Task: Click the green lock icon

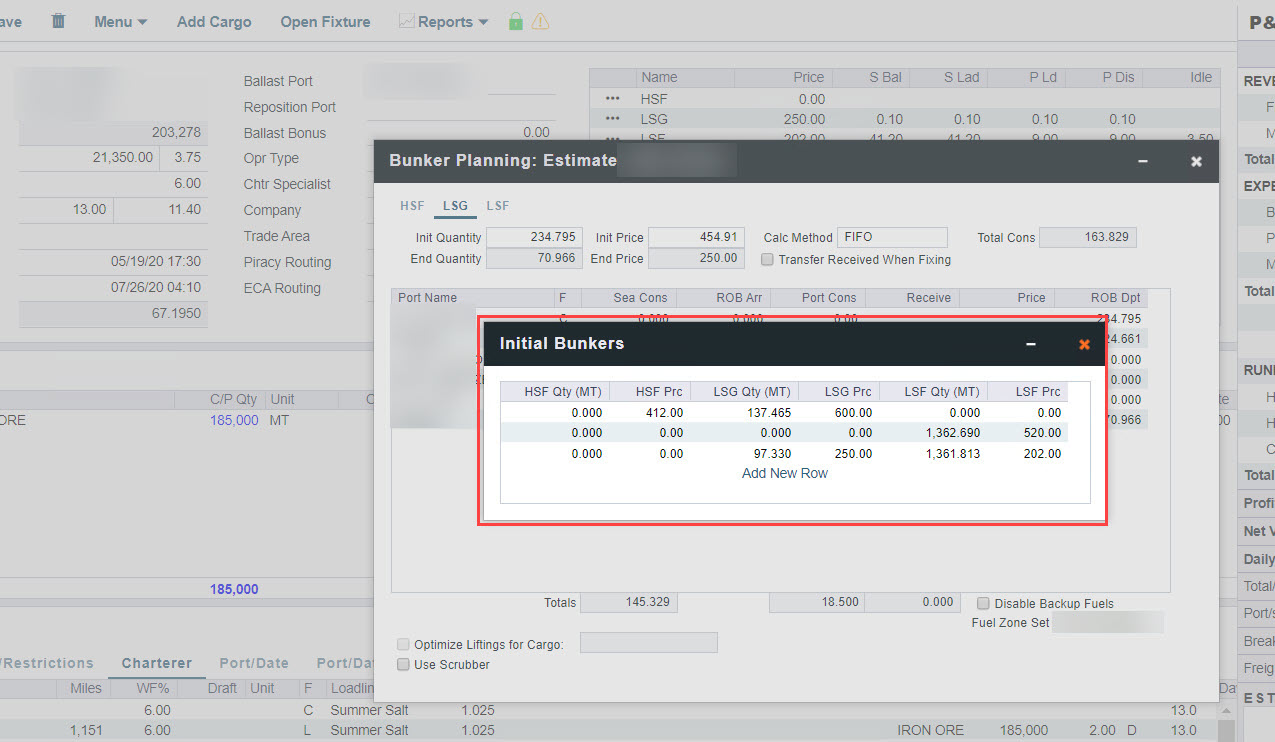Action: (515, 21)
